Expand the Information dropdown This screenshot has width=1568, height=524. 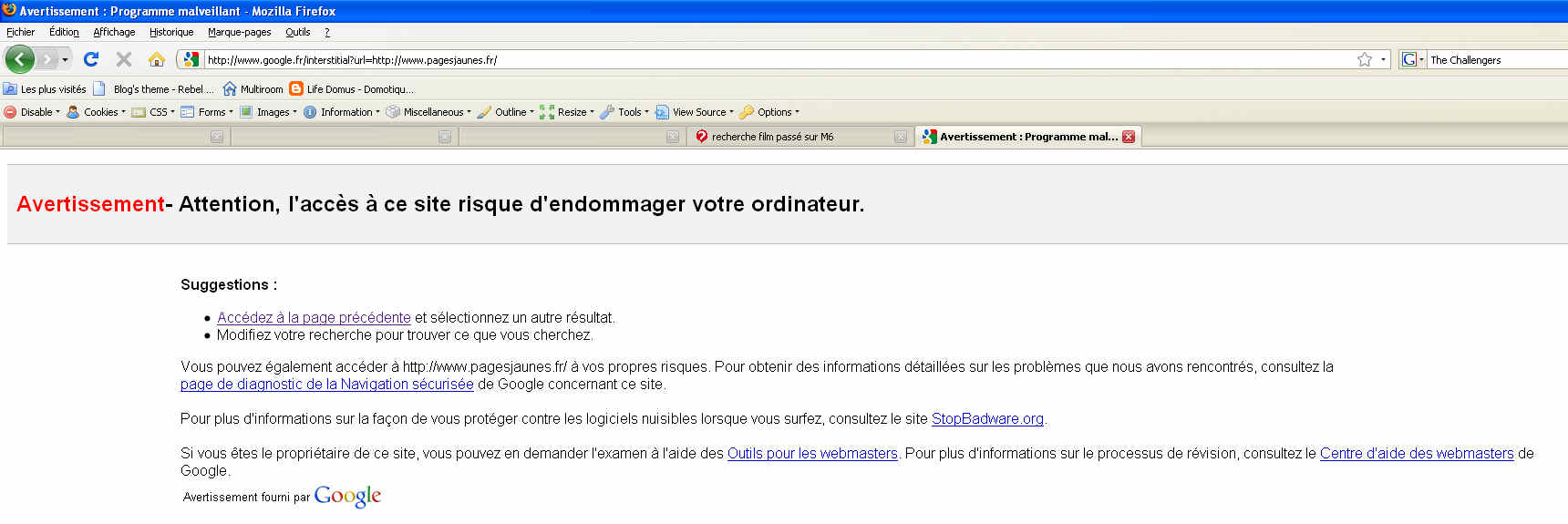point(377,112)
